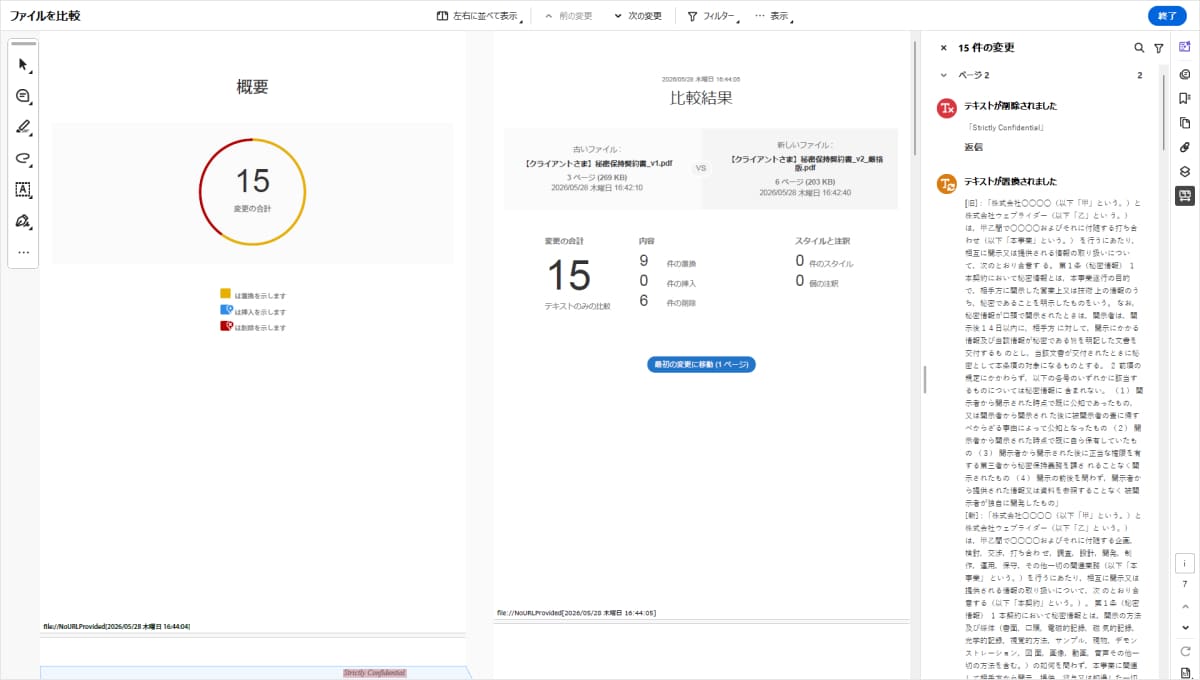Click the highlighted Strictly Confidential text
Image resolution: width=1200 pixels, height=680 pixels.
(x=374, y=673)
